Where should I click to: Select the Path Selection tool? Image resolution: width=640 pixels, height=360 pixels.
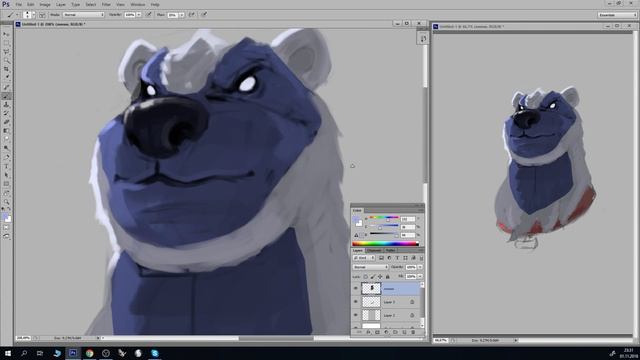coord(6,175)
